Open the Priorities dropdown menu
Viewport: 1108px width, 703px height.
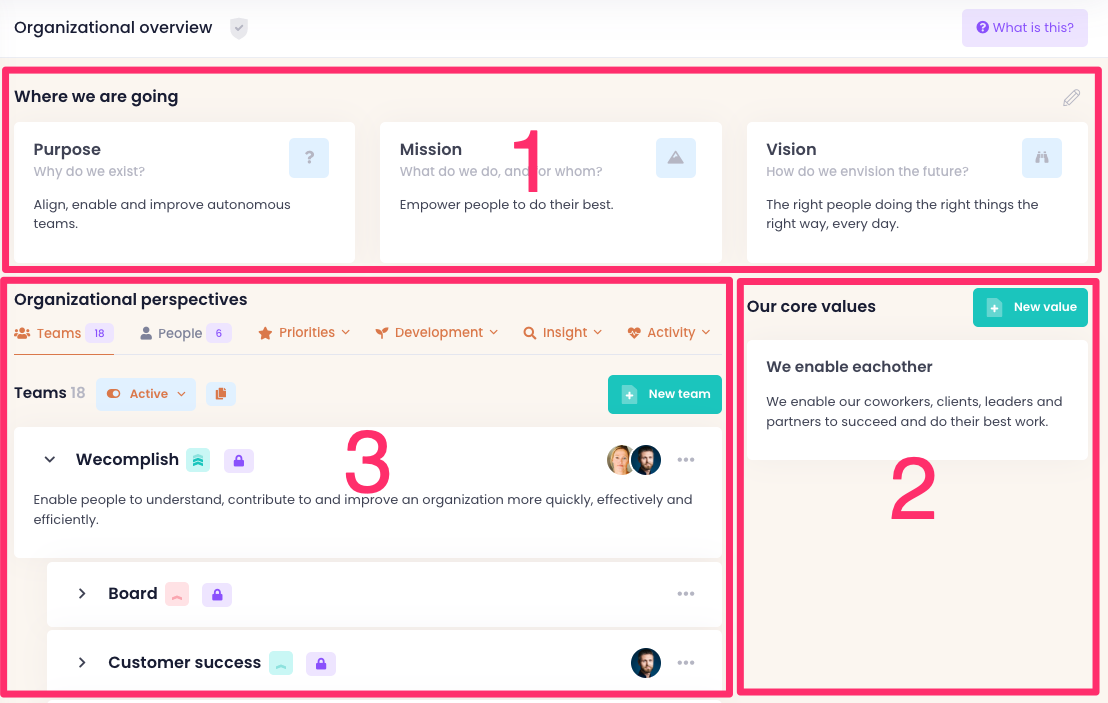[x=304, y=333]
